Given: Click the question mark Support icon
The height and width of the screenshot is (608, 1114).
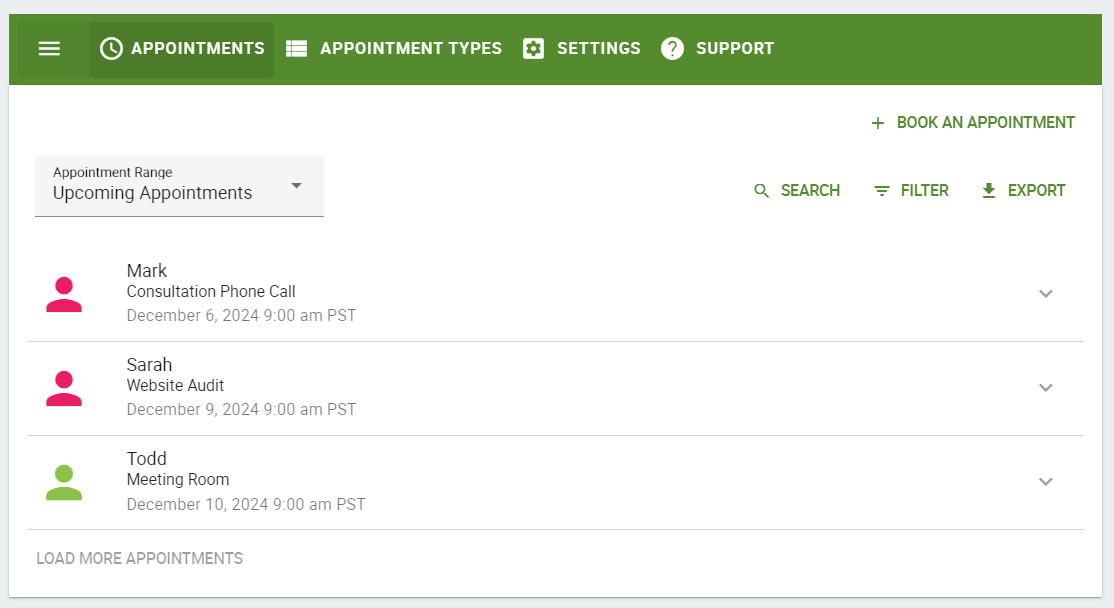Looking at the screenshot, I should tap(672, 48).
